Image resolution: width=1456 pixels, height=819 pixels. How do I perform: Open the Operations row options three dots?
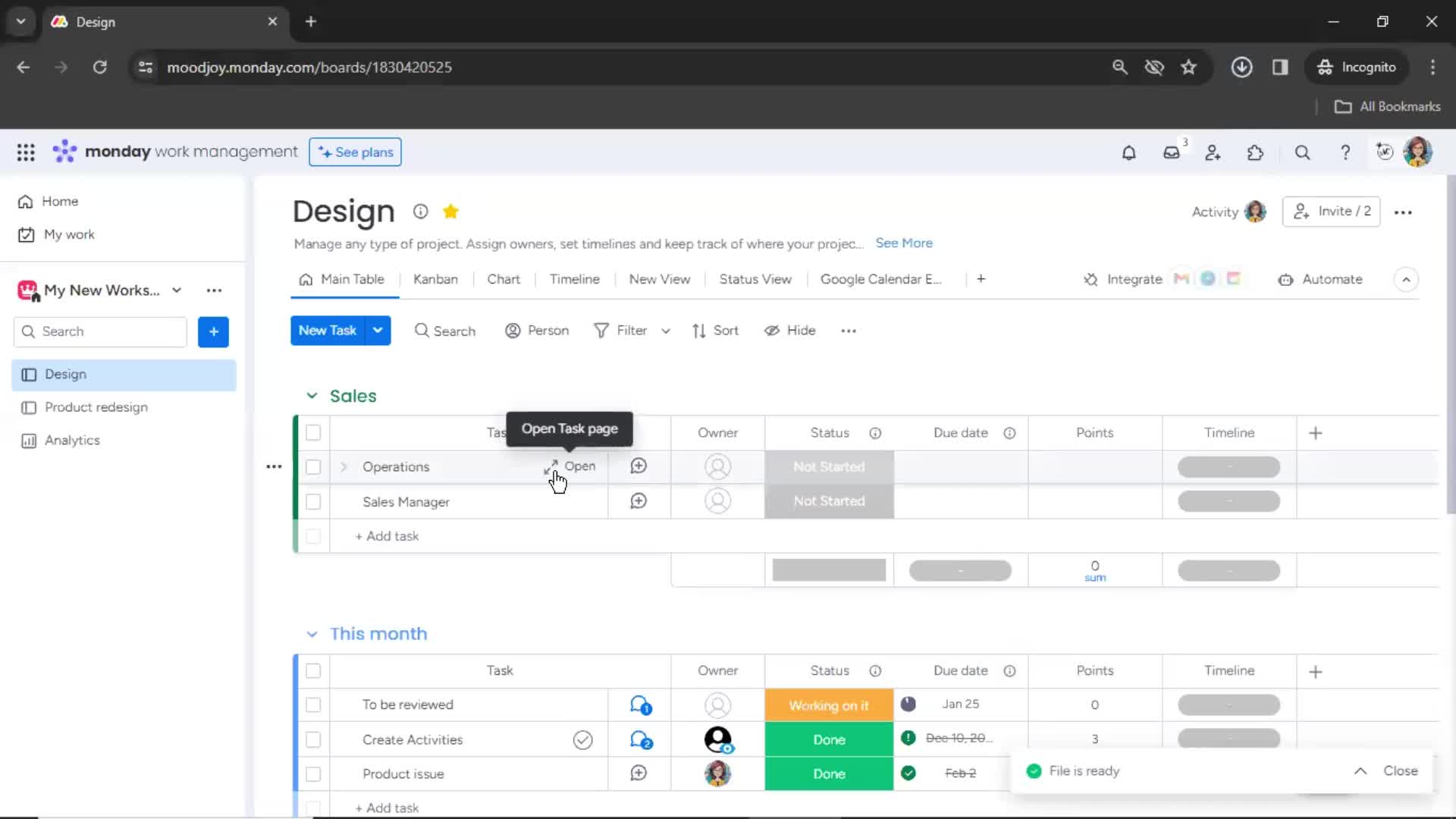274,467
